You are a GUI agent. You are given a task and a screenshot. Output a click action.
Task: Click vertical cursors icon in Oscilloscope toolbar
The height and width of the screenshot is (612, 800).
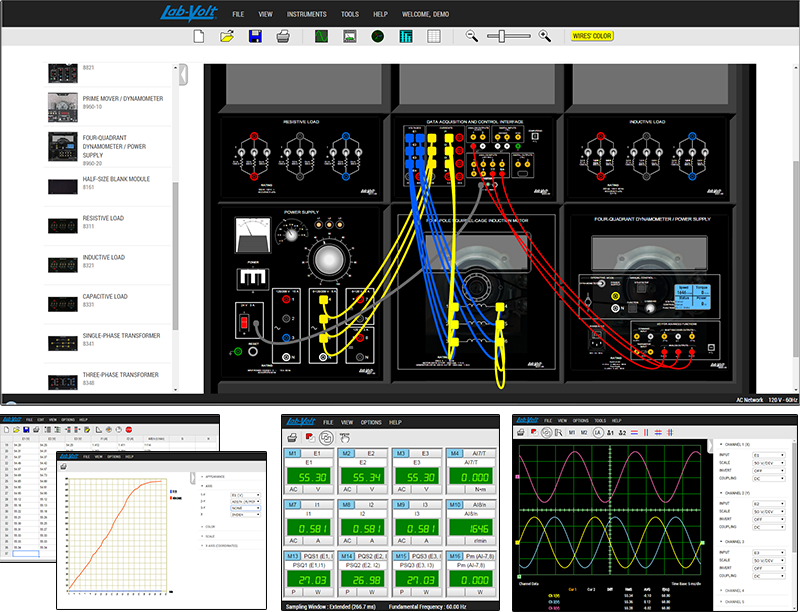[646, 432]
